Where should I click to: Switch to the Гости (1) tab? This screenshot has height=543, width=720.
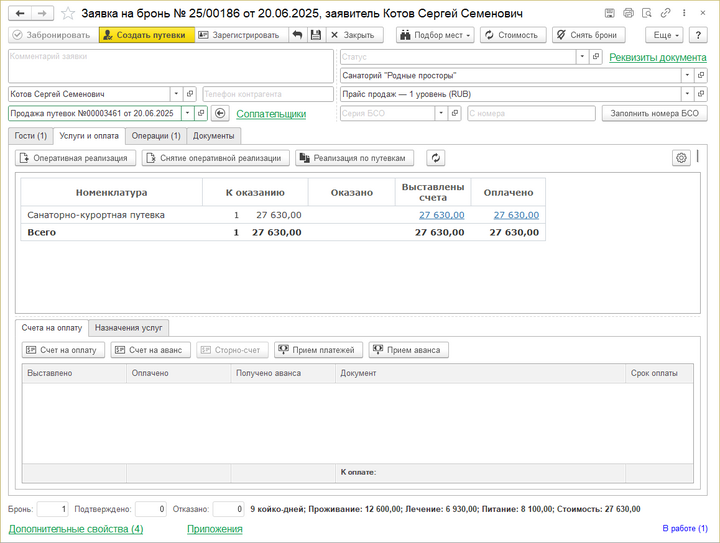point(30,136)
